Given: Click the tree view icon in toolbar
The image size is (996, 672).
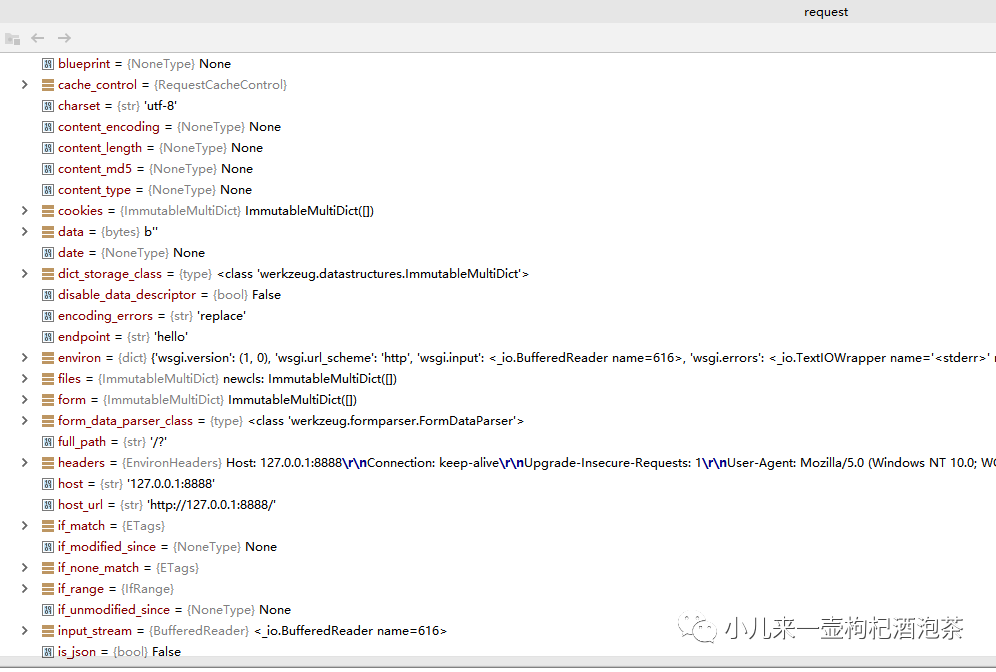Looking at the screenshot, I should (x=13, y=39).
